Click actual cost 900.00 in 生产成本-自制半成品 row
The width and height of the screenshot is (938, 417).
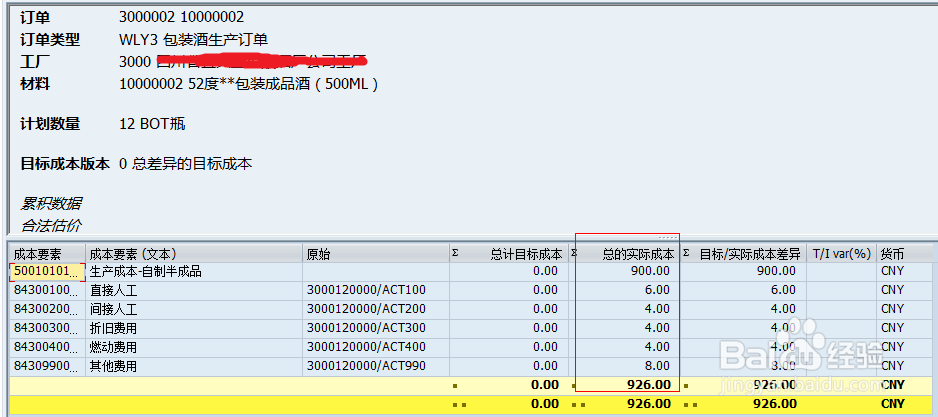(650, 271)
